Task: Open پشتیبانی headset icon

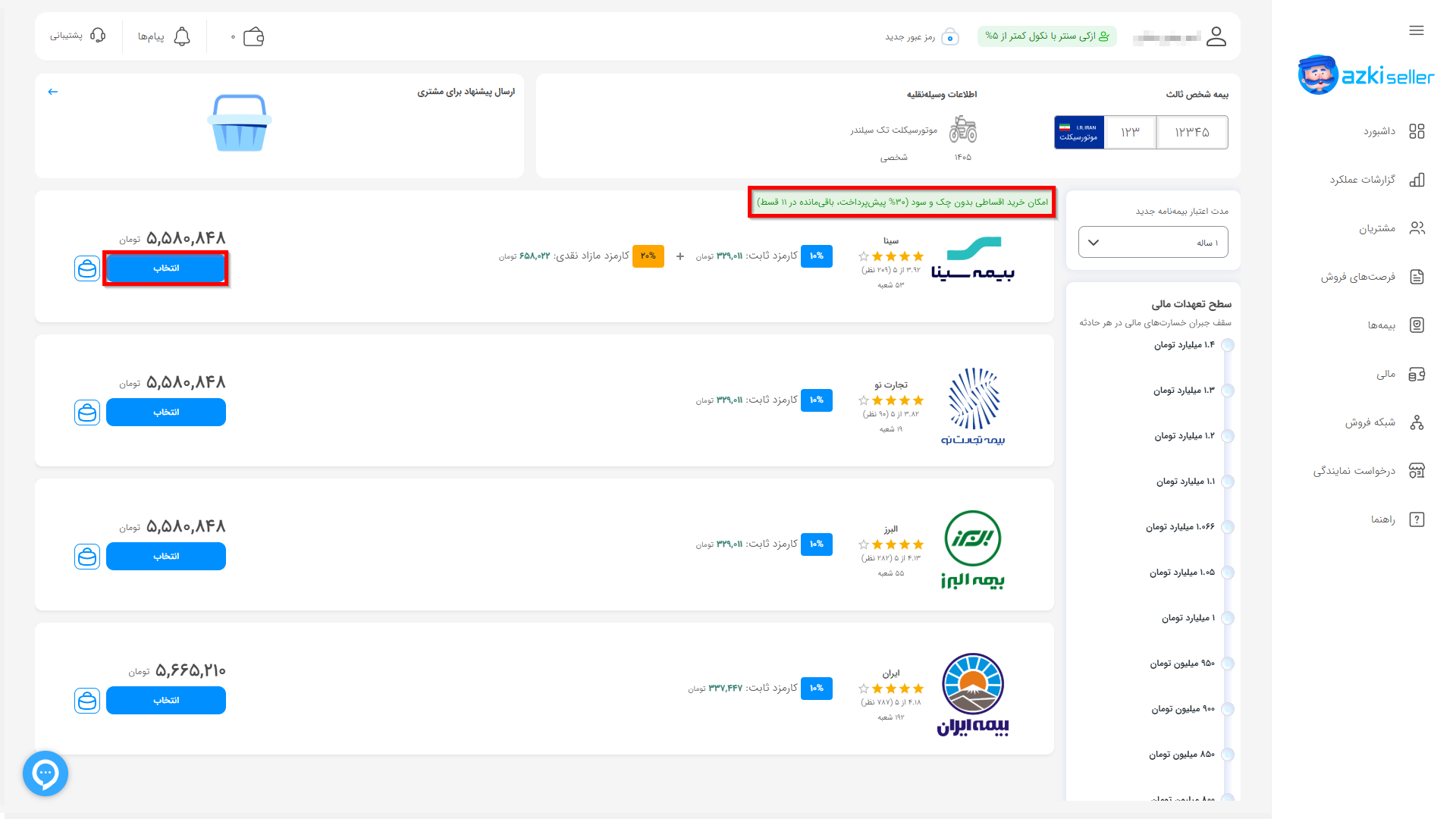Action: coord(98,36)
